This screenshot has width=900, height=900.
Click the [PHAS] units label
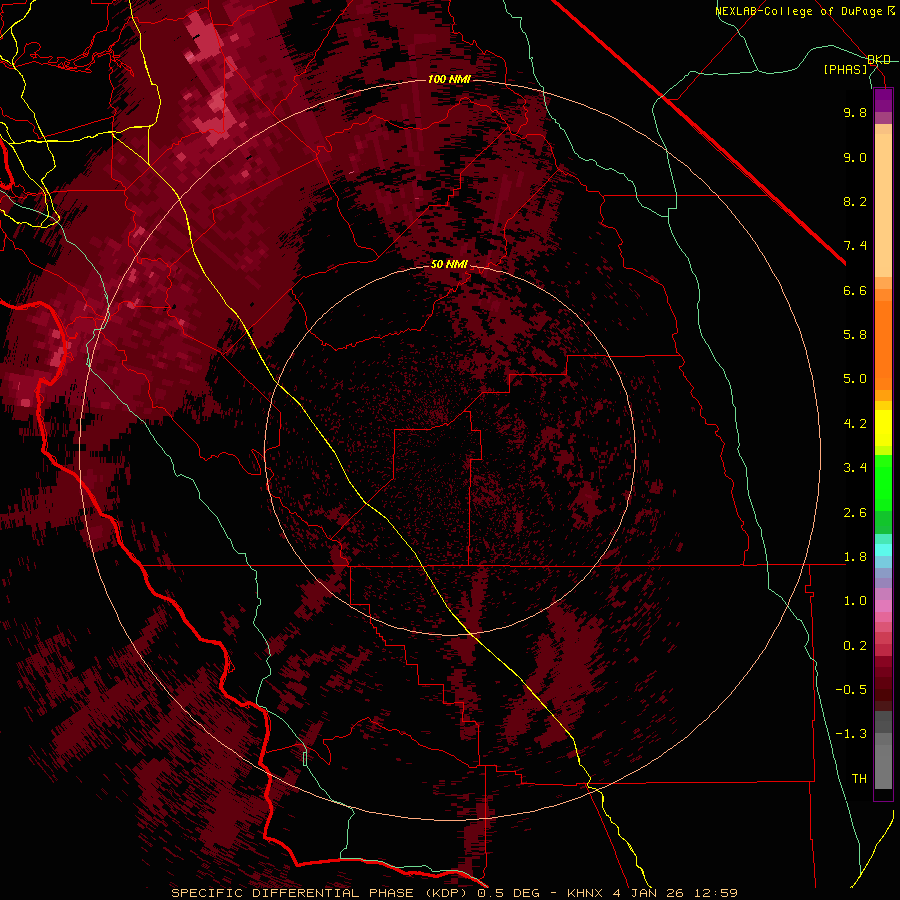(x=845, y=69)
